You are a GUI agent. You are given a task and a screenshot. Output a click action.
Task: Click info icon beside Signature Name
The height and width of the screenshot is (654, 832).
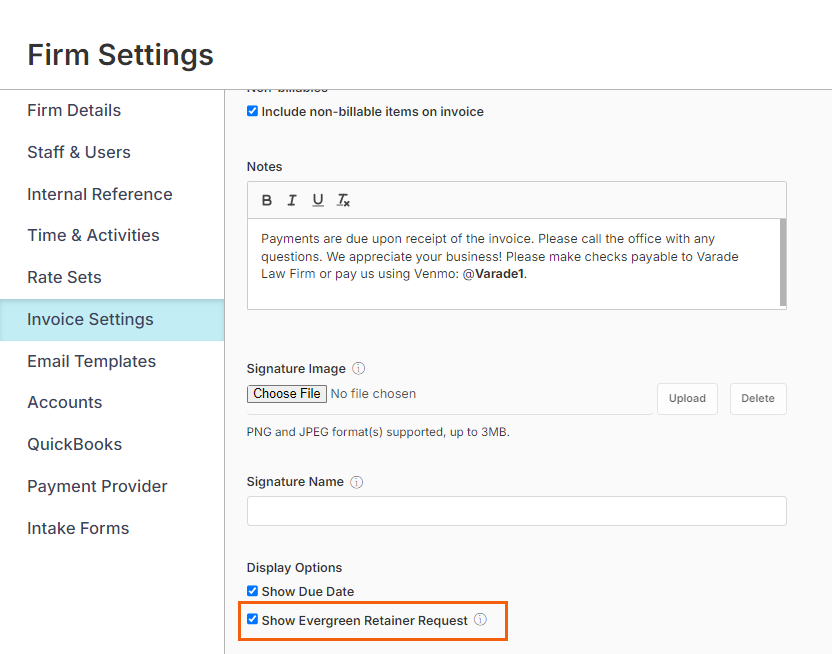point(357,482)
